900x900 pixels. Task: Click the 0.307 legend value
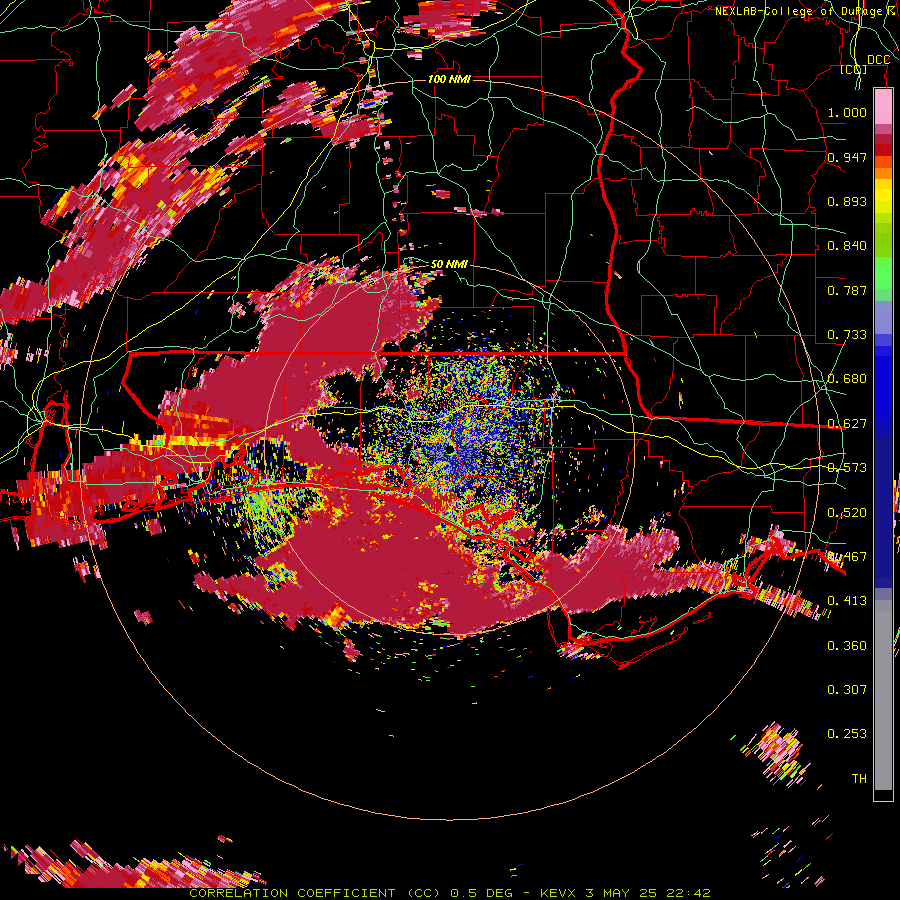tap(847, 690)
